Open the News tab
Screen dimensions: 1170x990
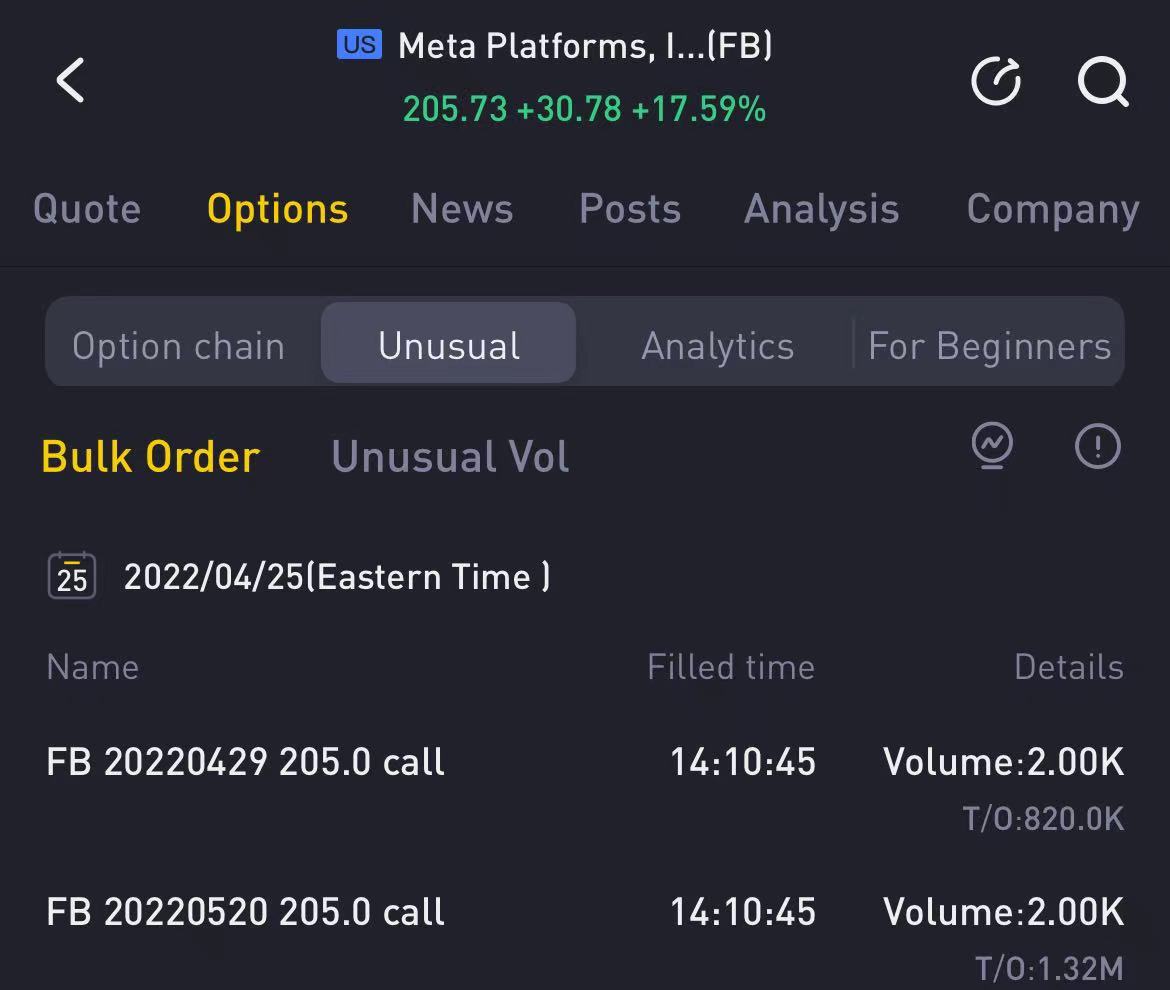462,209
